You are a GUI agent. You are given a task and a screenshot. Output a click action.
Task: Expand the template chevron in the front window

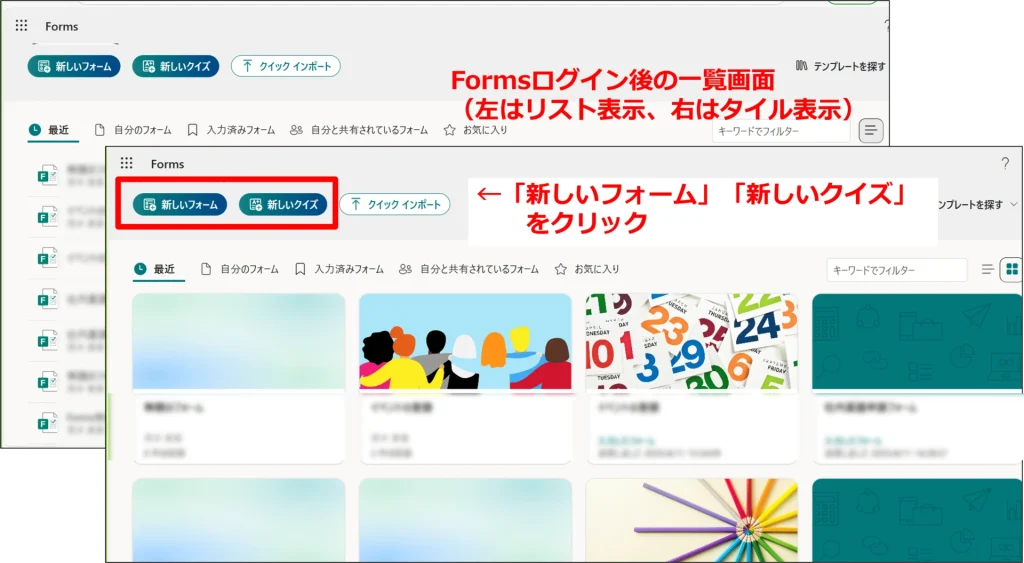(1014, 204)
